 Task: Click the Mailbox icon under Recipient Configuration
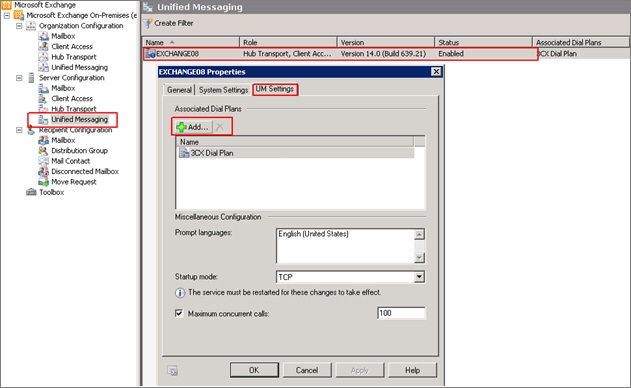43,140
